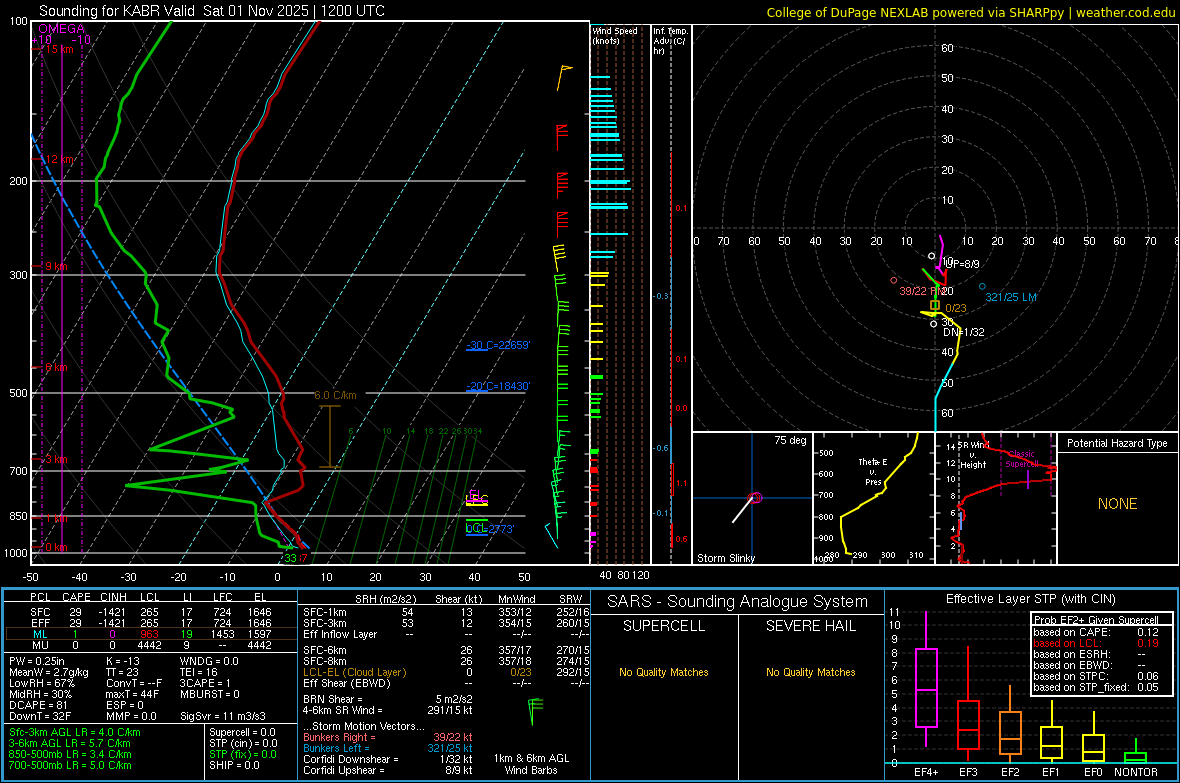Image resolution: width=1180 pixels, height=783 pixels.
Task: Click the 'Inf. Temp. Adv.' panel header
Action: [x=671, y=41]
